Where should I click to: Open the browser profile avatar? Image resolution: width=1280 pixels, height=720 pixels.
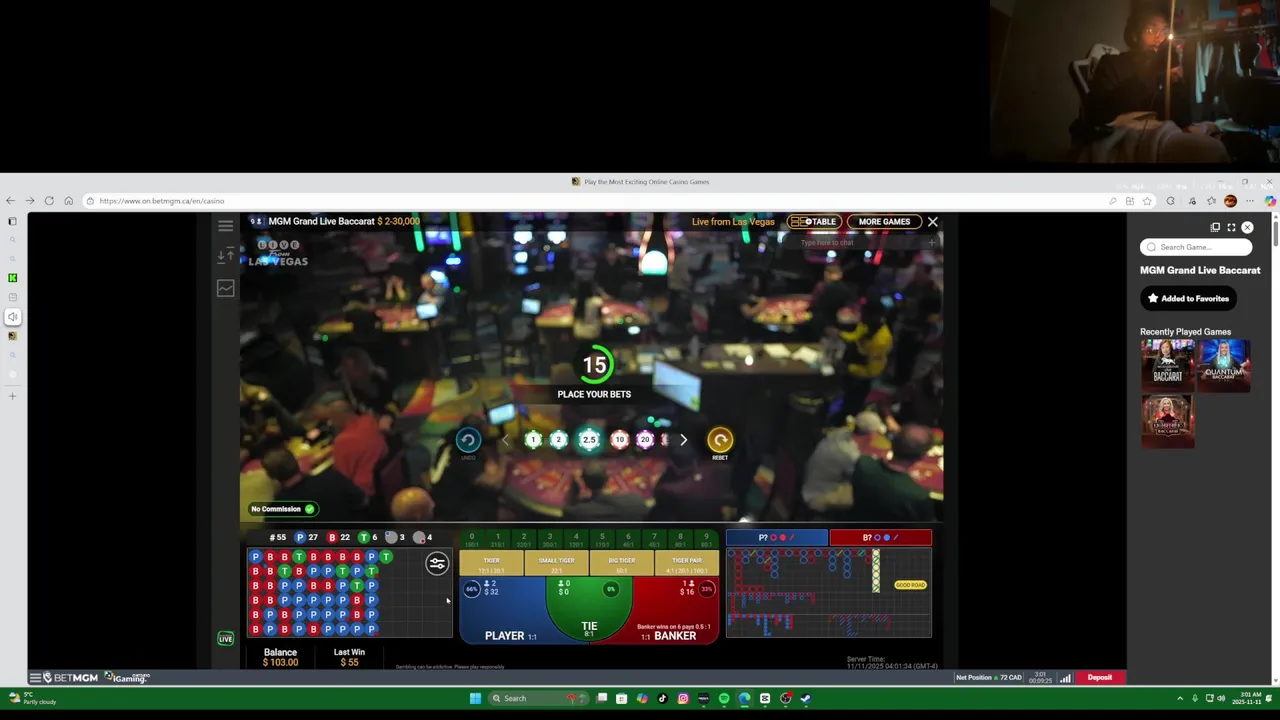point(1230,201)
